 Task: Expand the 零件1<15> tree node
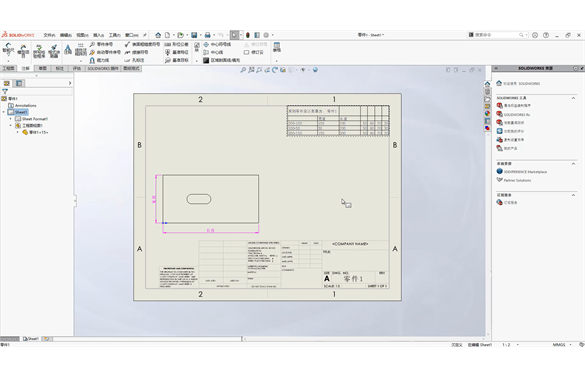point(17,132)
